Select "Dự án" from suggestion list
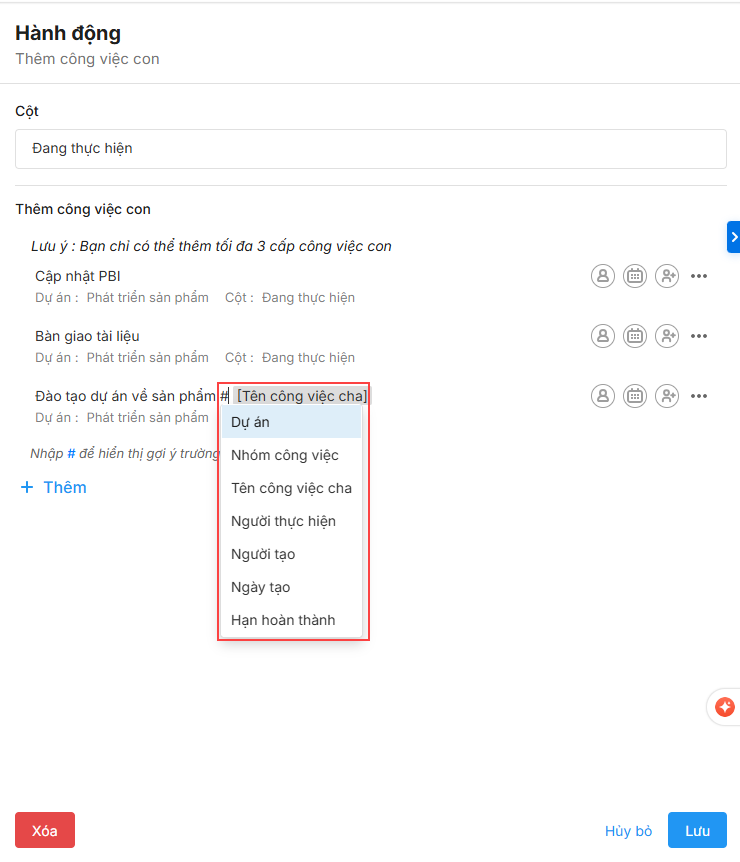Viewport: 740px width, 862px height. tap(290, 422)
